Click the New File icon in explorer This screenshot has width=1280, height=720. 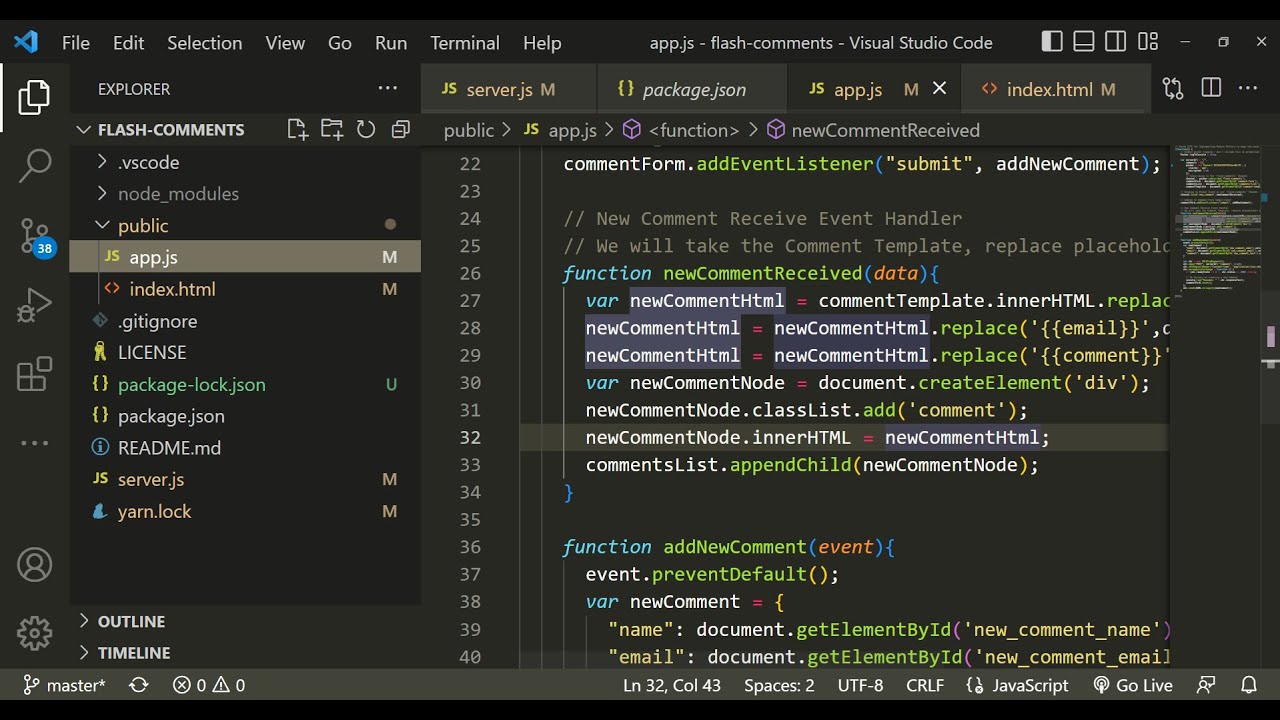[297, 130]
